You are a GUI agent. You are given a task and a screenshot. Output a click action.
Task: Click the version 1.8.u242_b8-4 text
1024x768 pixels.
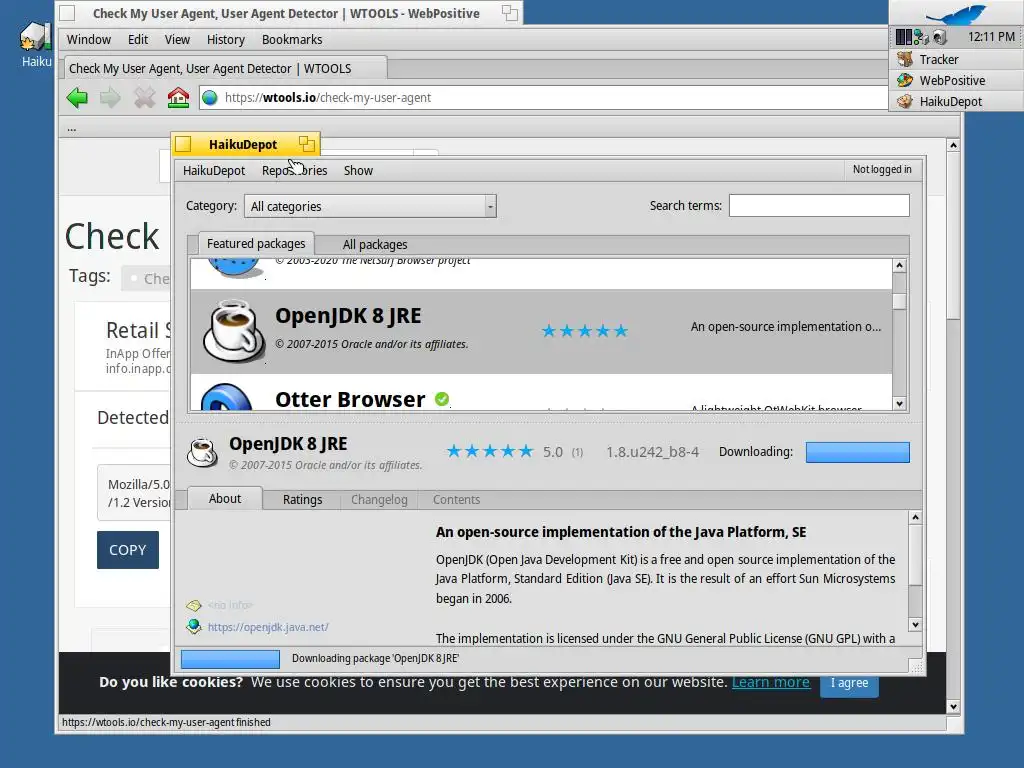(652, 452)
